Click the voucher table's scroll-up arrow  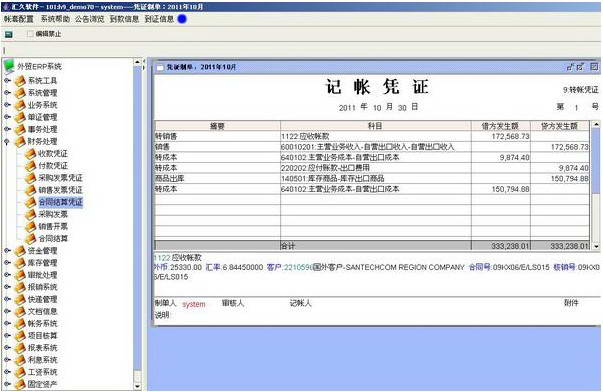click(x=596, y=124)
